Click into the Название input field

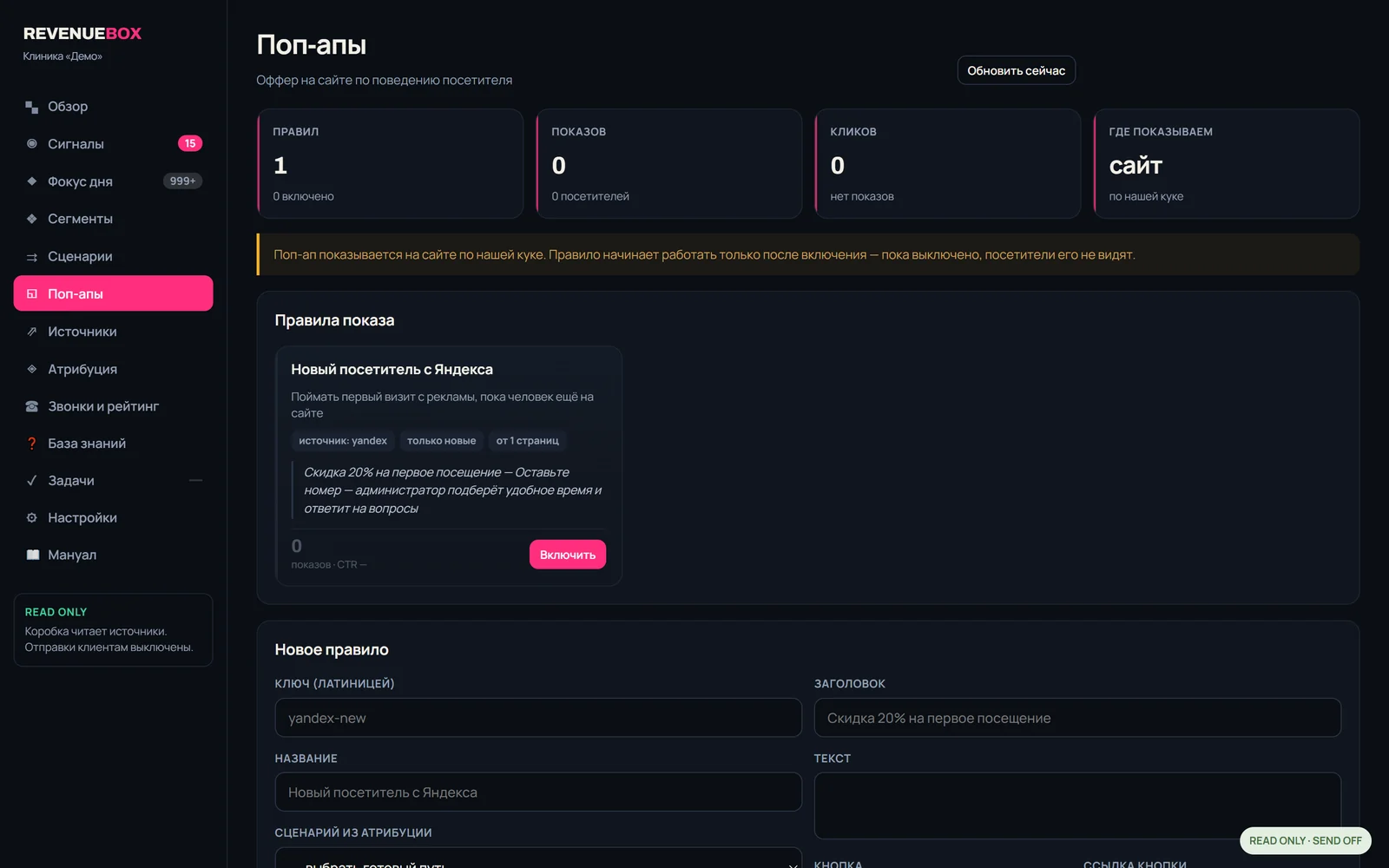(x=538, y=792)
